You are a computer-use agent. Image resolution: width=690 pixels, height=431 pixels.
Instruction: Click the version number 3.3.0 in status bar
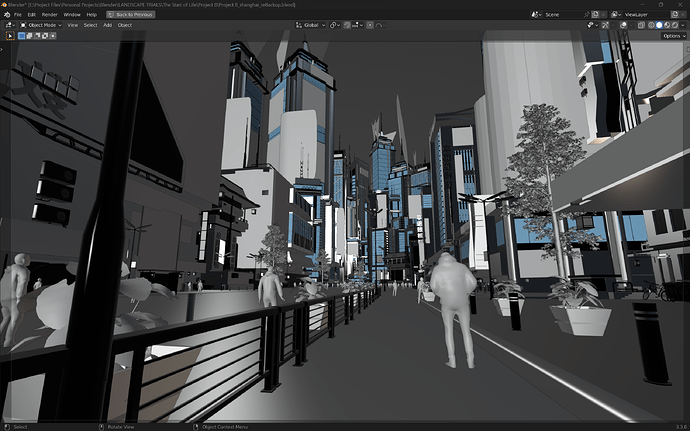click(682, 427)
